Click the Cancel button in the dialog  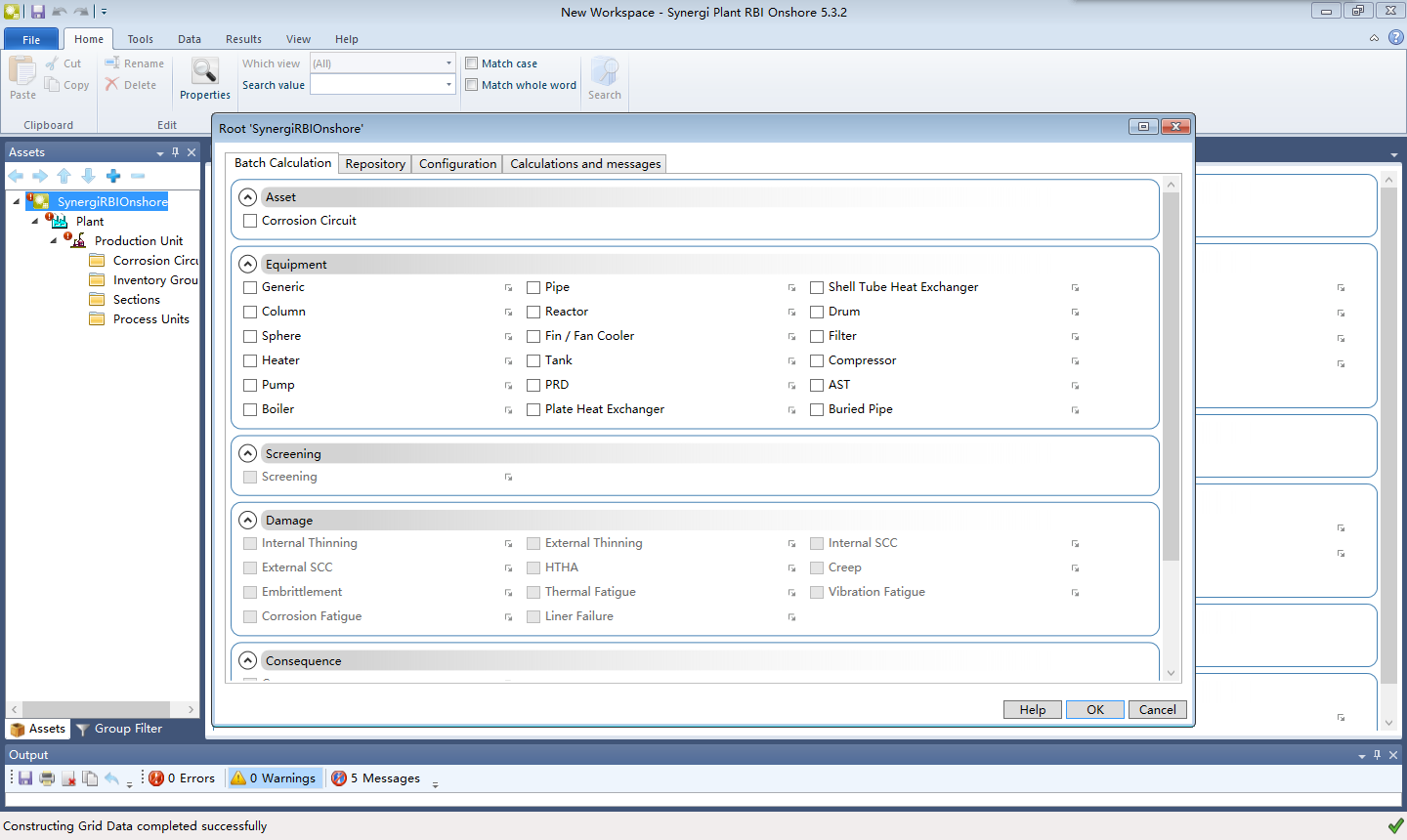[1158, 710]
